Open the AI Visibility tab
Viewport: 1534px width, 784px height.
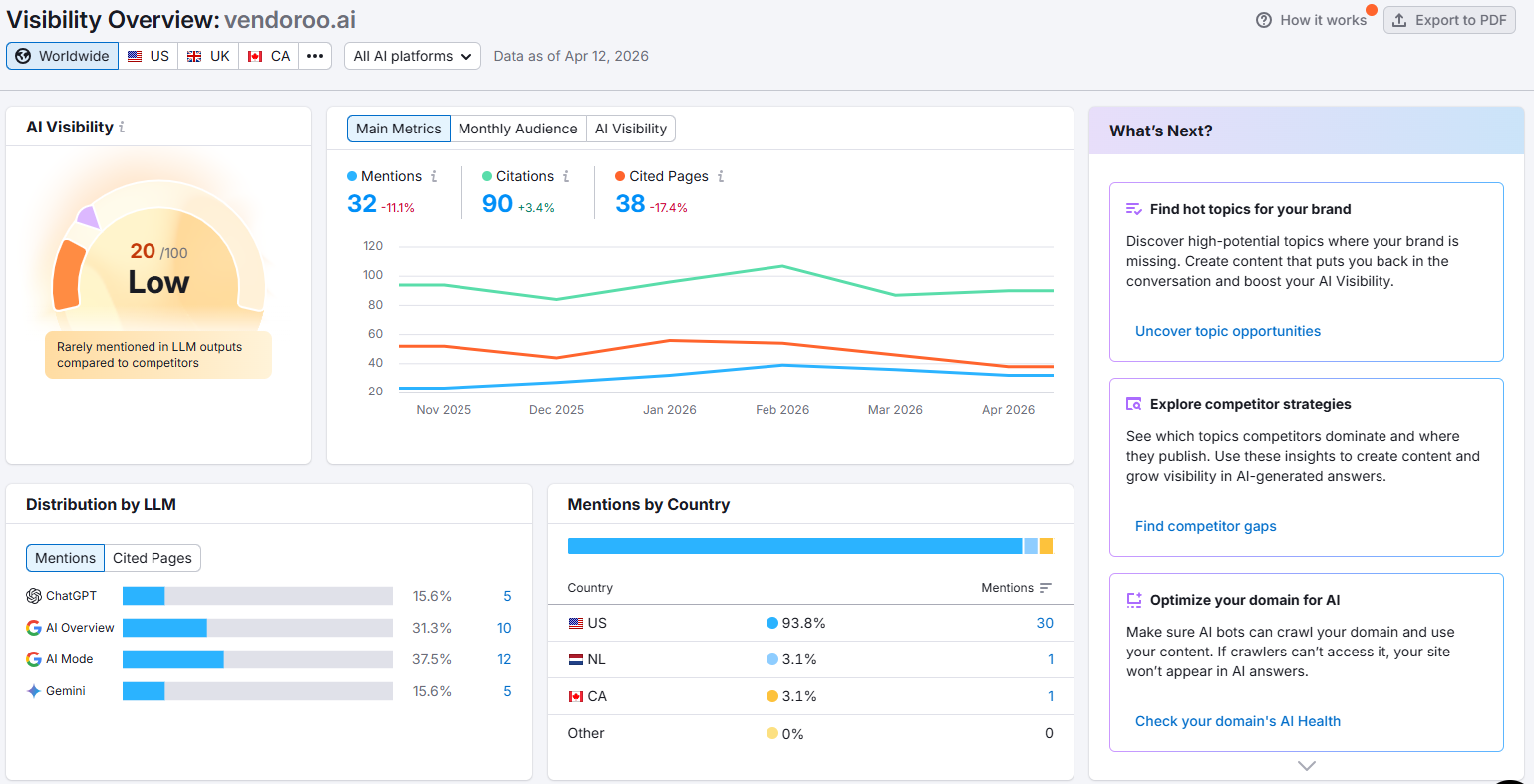[x=630, y=128]
